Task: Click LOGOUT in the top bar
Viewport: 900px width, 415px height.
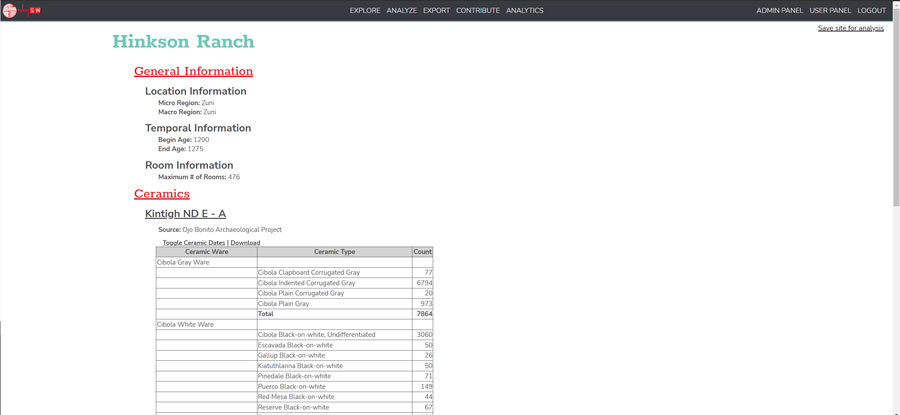Action: (871, 11)
